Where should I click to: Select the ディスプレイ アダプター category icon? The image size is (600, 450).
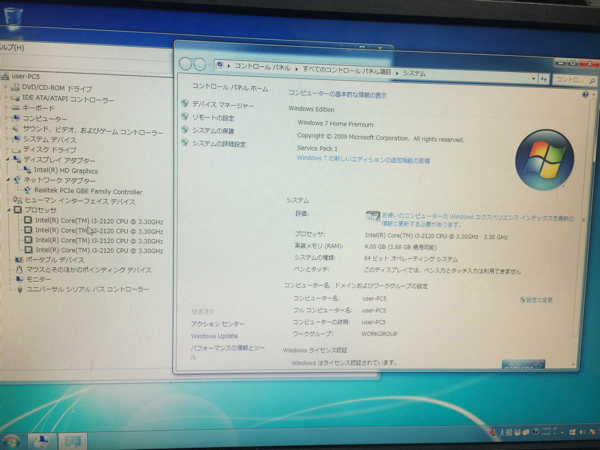click(17, 159)
